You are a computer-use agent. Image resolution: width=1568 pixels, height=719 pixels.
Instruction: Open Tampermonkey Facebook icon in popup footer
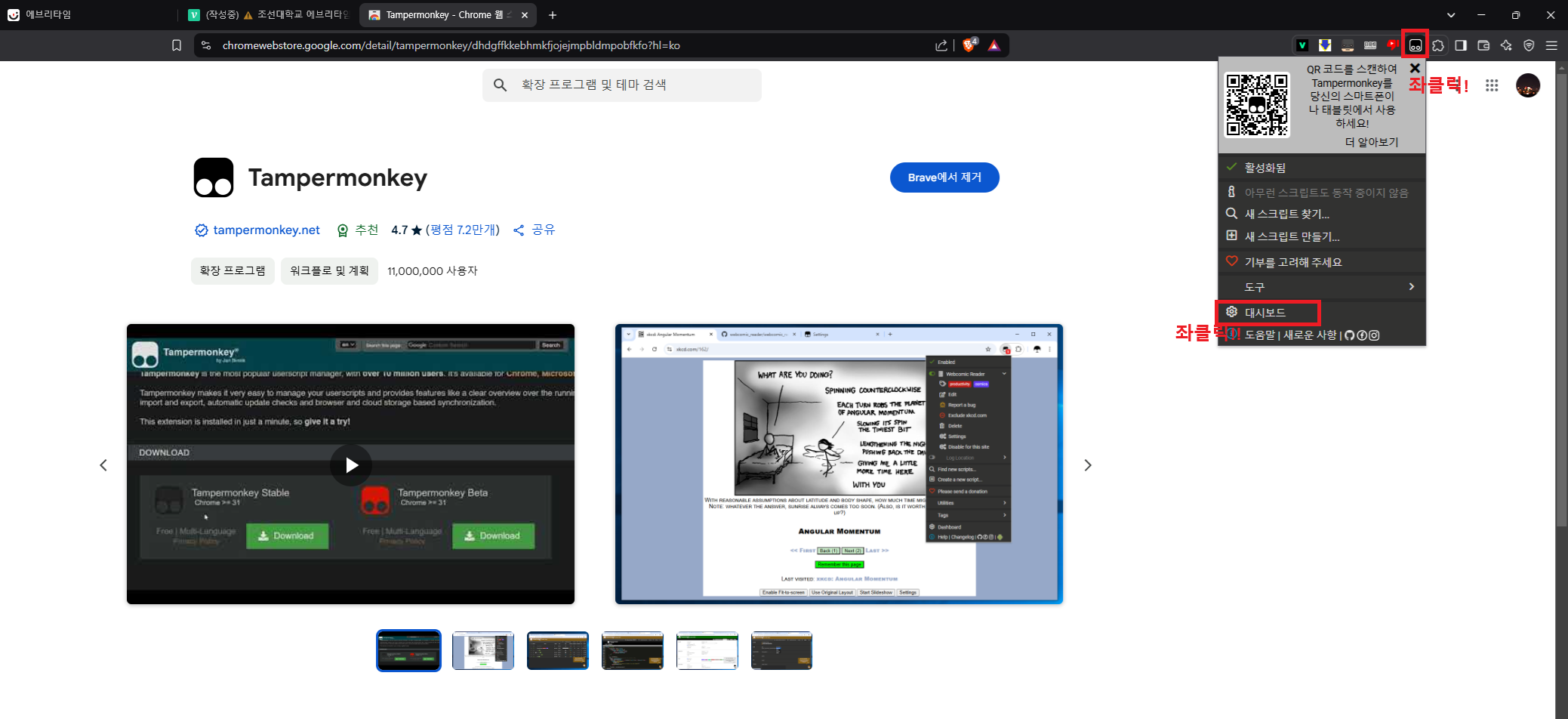pos(1362,335)
